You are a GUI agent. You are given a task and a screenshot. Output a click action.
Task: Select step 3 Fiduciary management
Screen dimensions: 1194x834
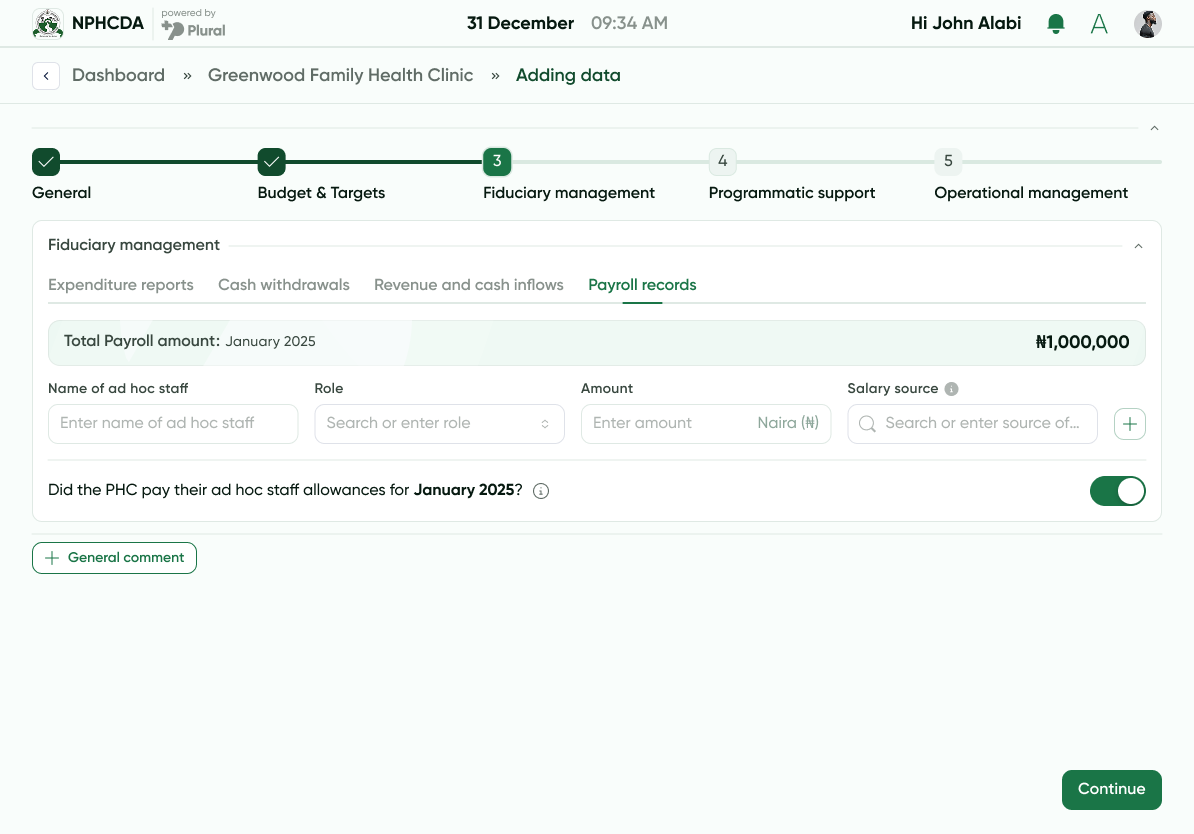pos(497,161)
